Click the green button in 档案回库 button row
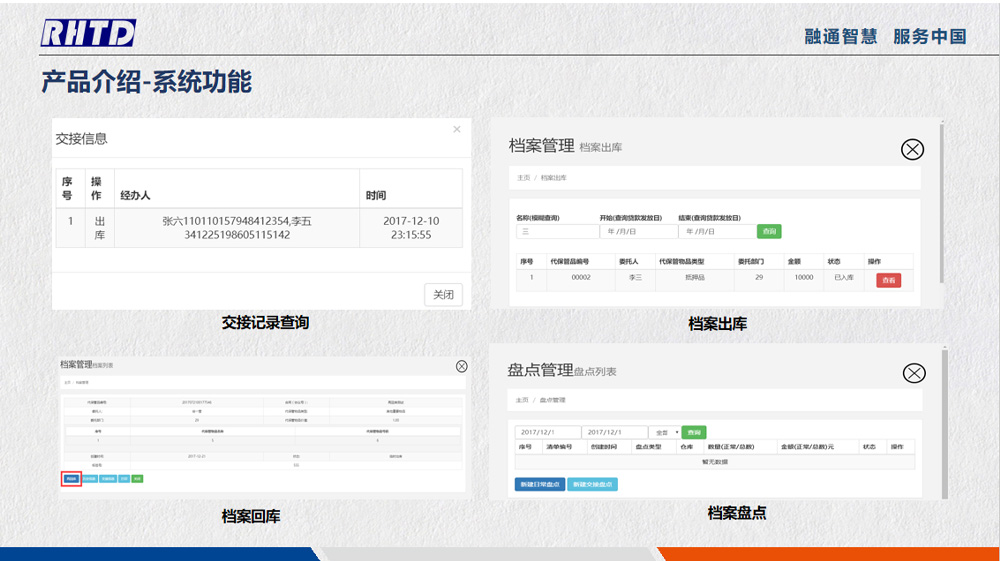1000x561 pixels. (x=137, y=479)
